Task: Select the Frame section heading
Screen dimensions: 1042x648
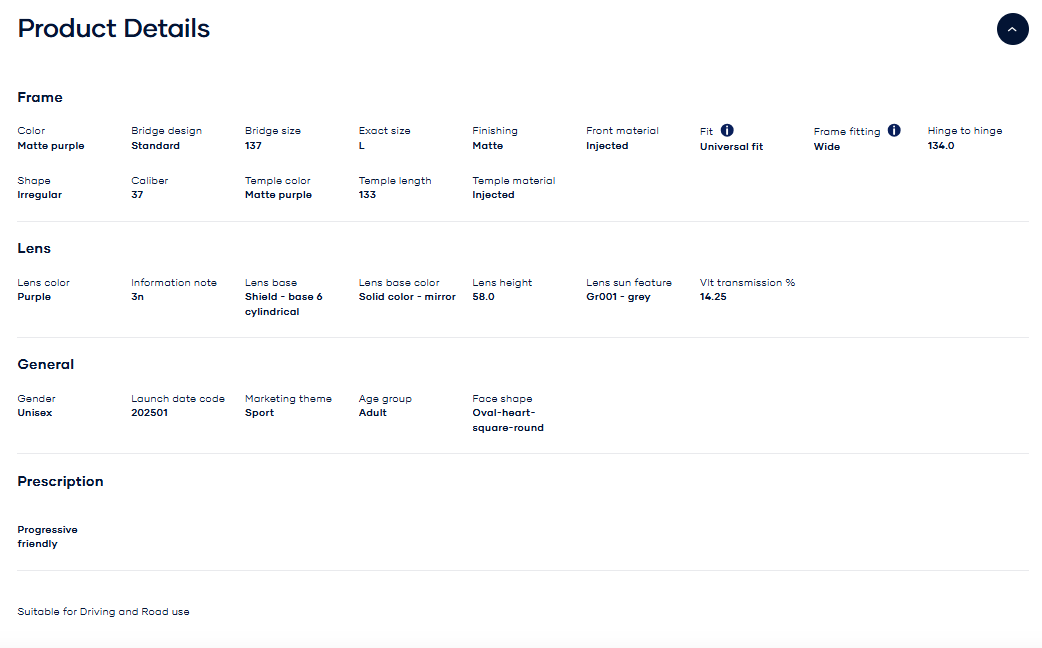Action: (40, 97)
